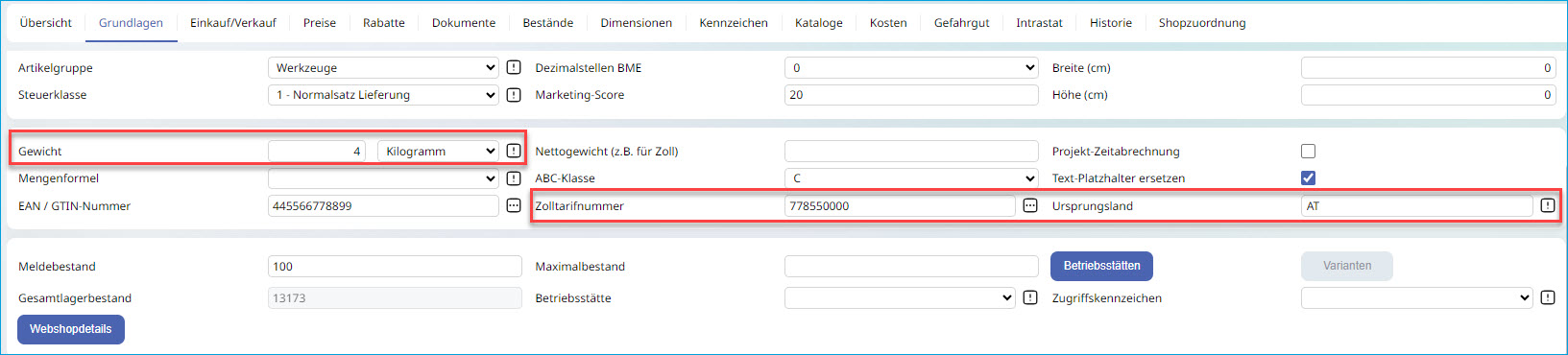Enable Projekt-Zeitabrechnung checkbox
The image size is (1568, 355).
(x=1308, y=151)
